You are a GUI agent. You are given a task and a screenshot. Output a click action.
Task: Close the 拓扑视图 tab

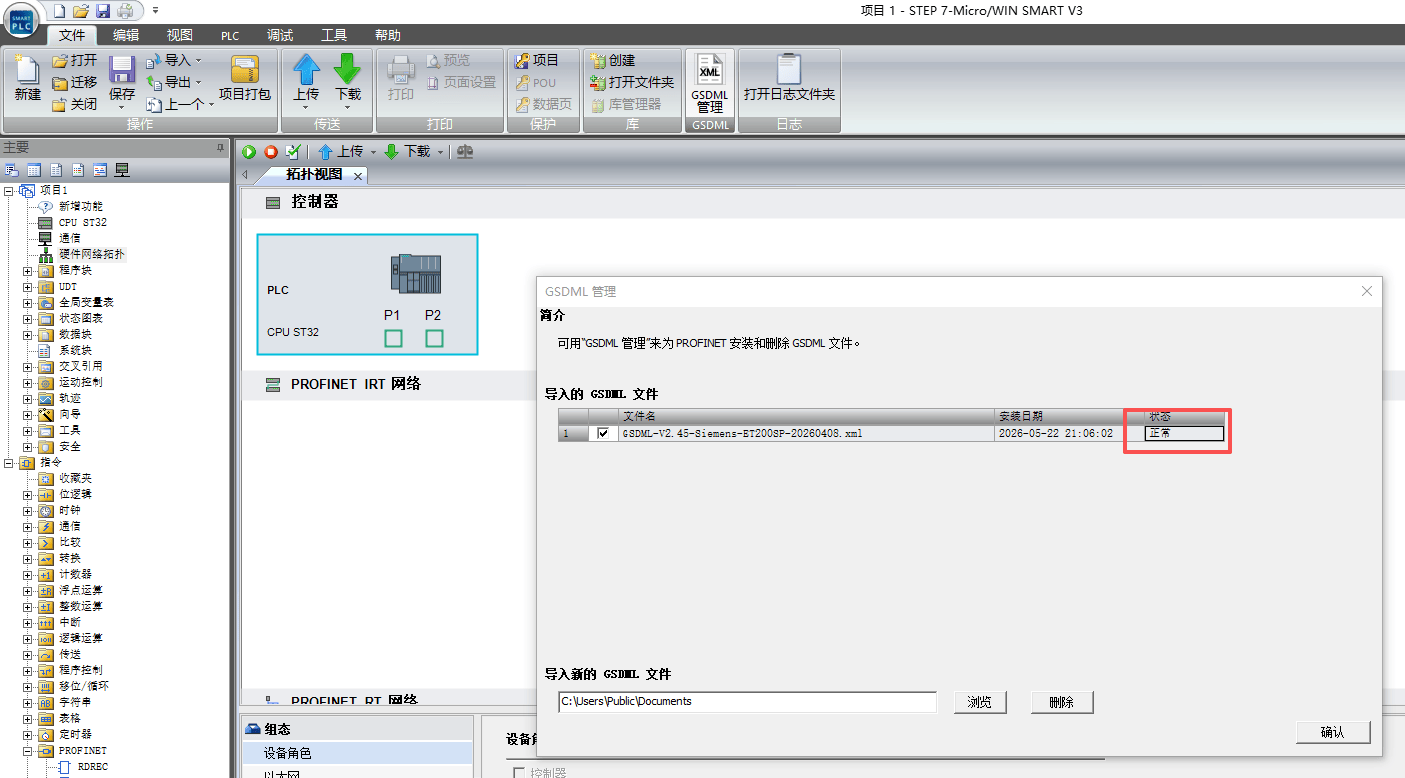tap(357, 175)
